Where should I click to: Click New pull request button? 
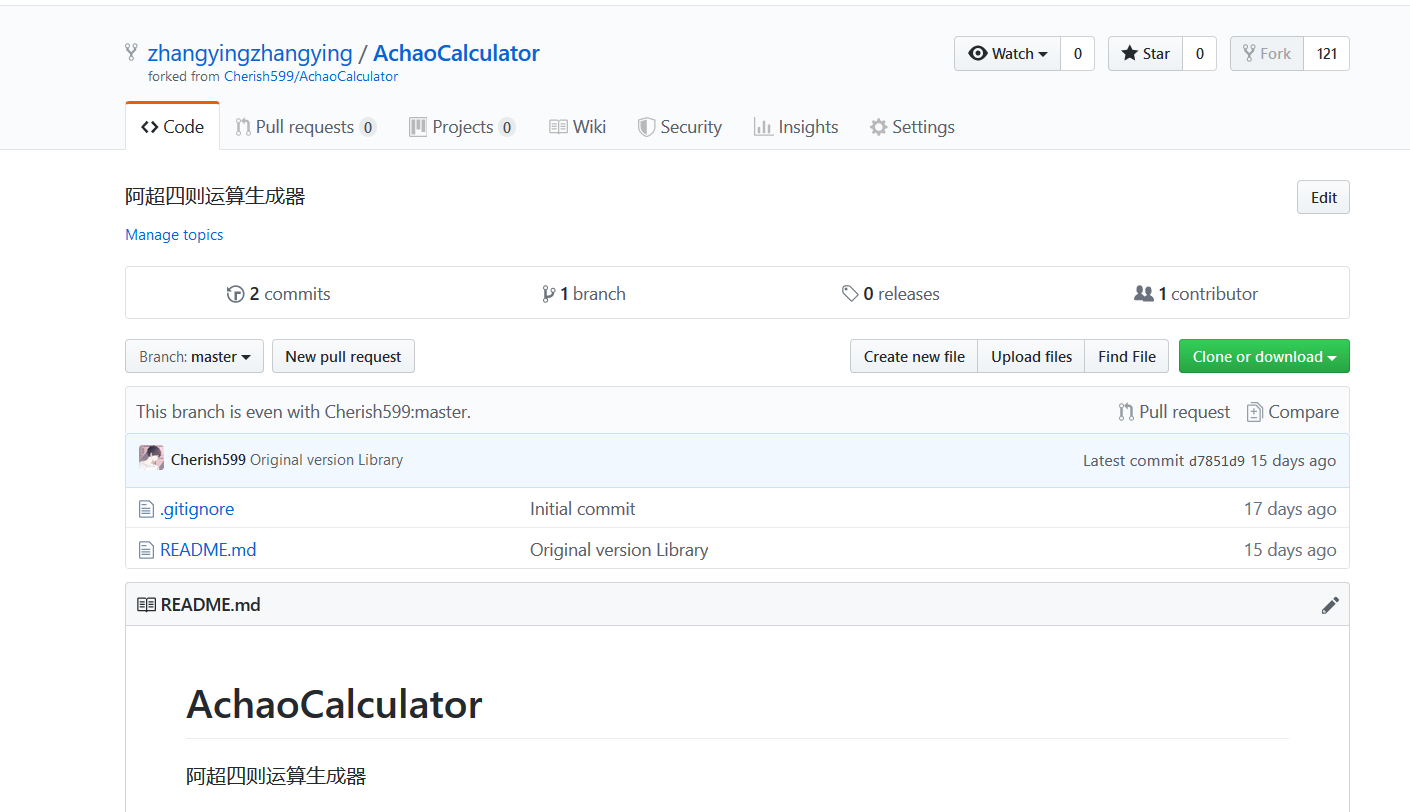(343, 356)
